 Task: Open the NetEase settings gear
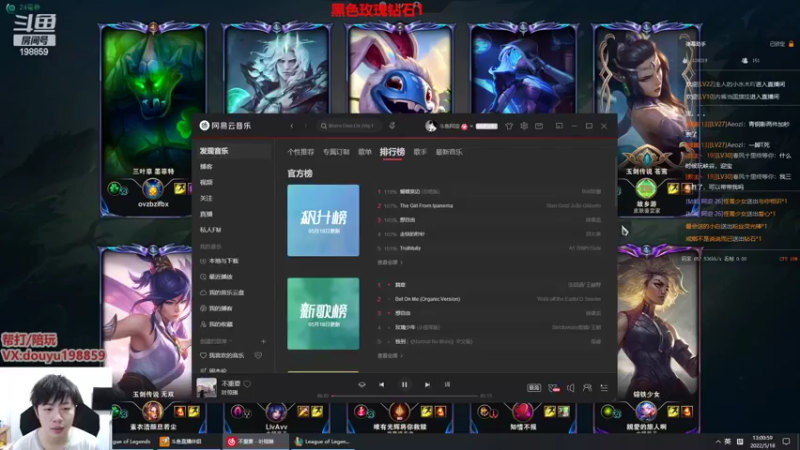click(524, 126)
